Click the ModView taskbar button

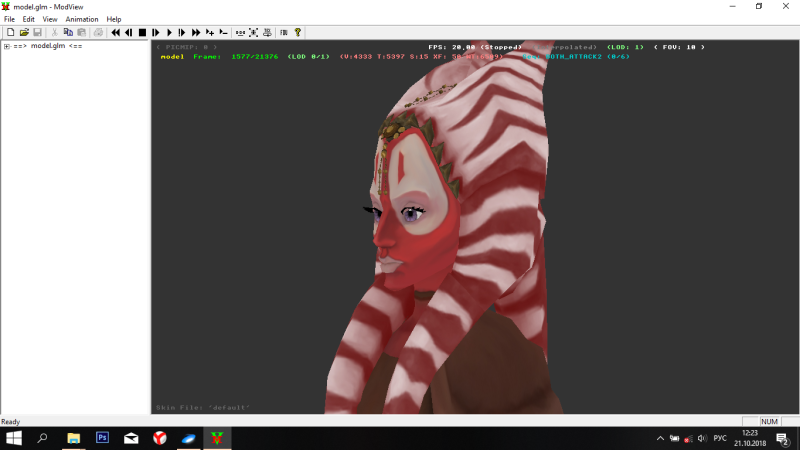(x=217, y=438)
